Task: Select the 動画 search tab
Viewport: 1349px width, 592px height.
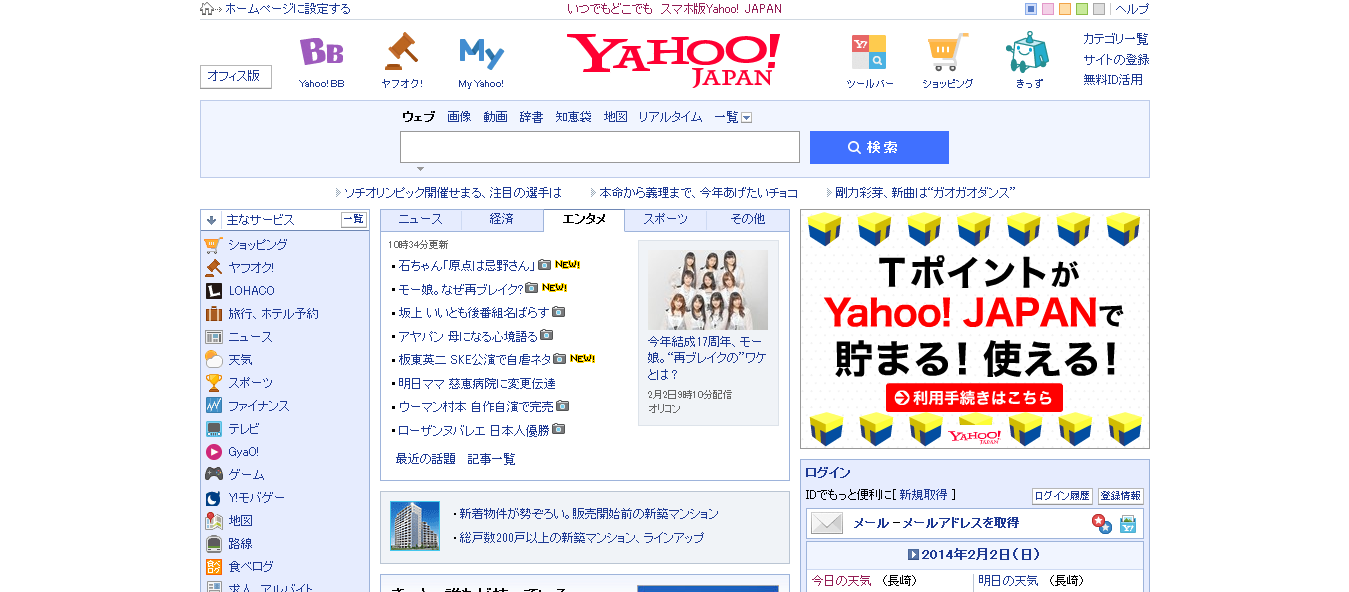Action: tap(495, 117)
